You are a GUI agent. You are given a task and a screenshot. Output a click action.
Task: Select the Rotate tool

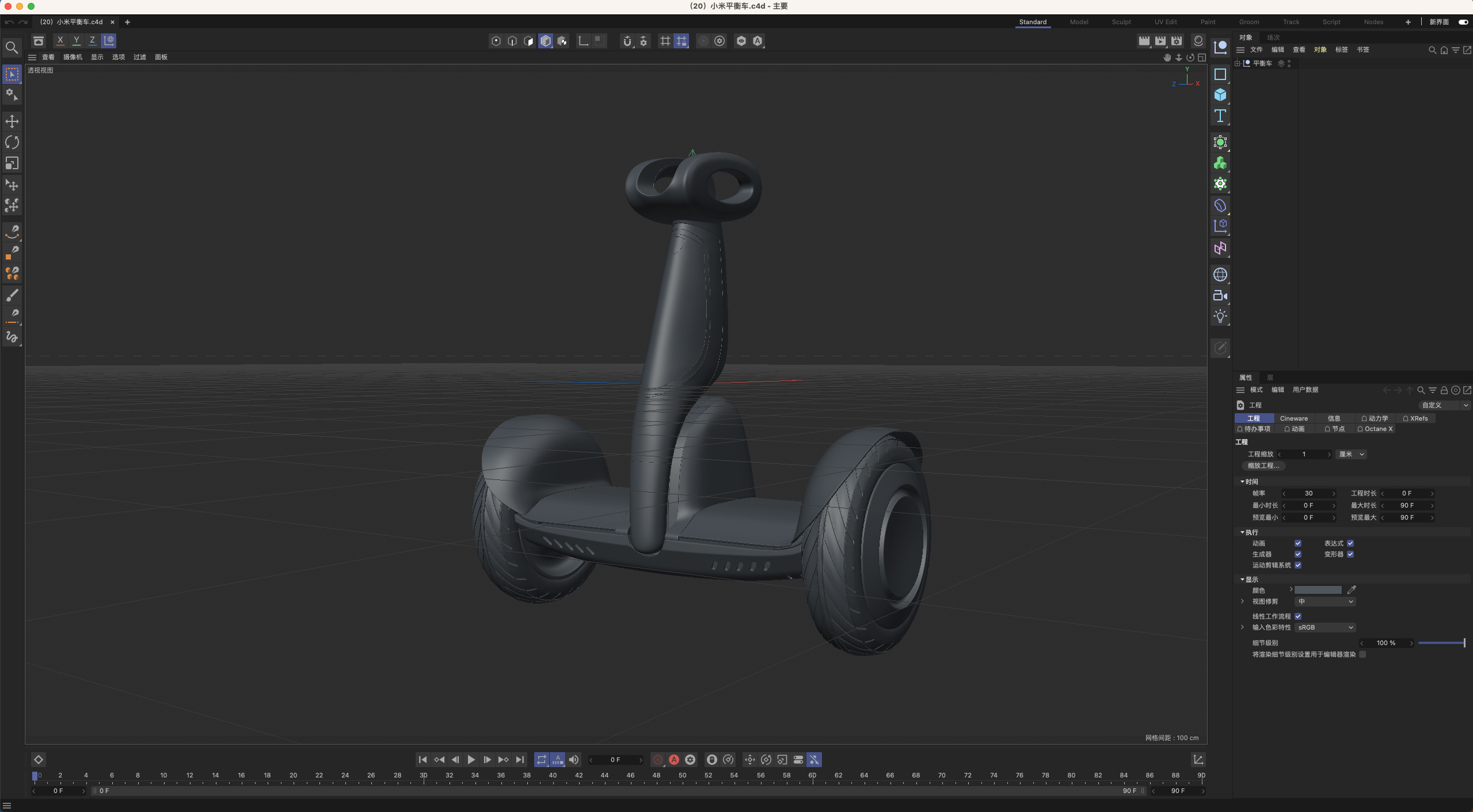pos(12,142)
